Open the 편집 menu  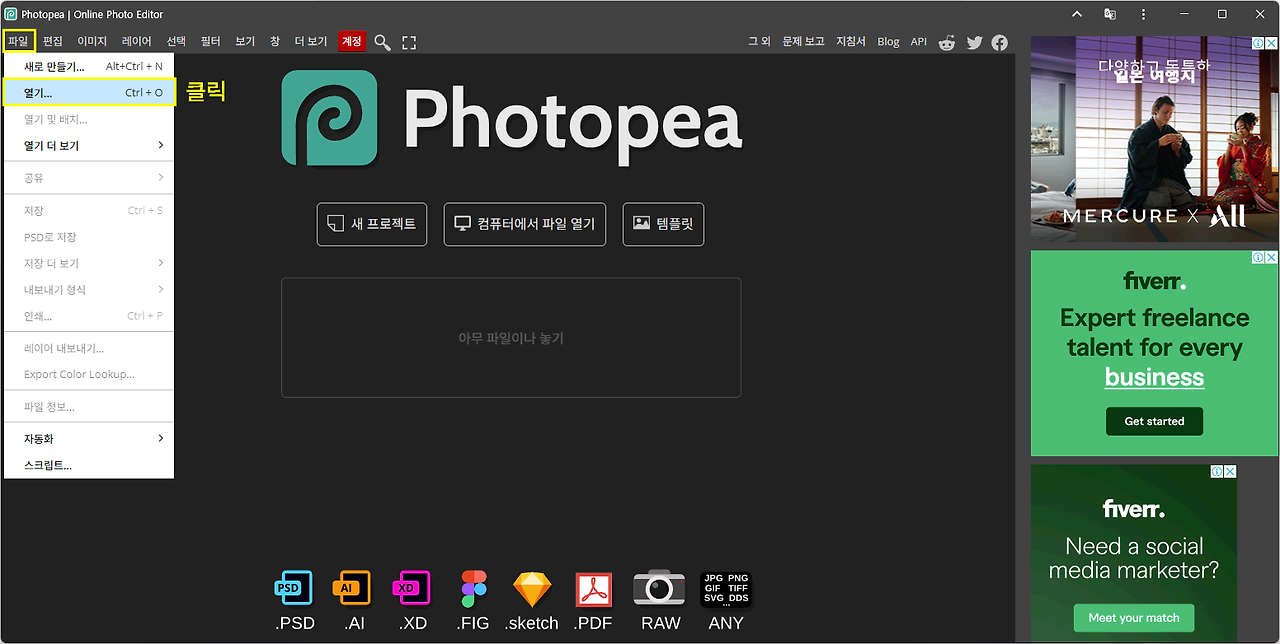[x=53, y=41]
